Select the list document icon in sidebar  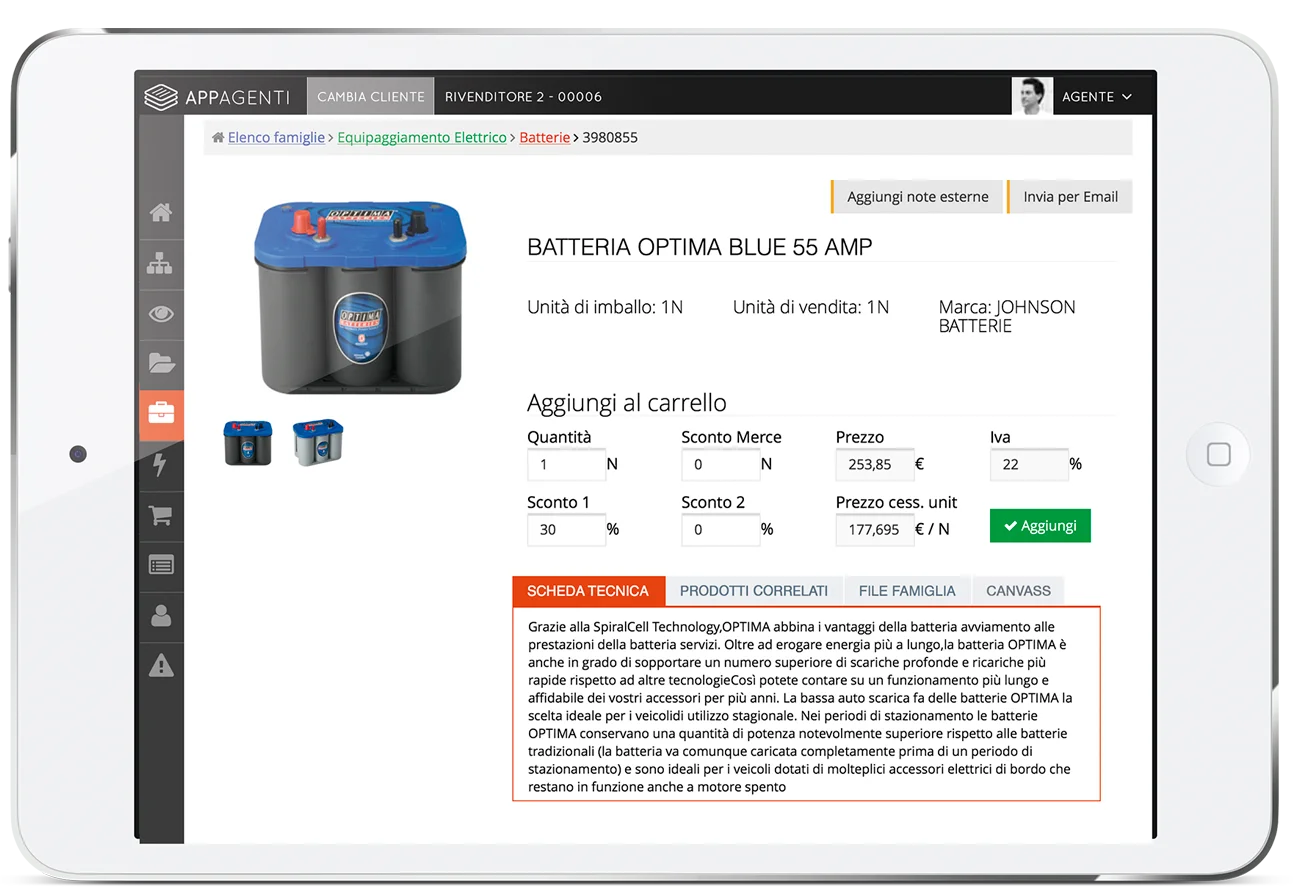point(161,565)
